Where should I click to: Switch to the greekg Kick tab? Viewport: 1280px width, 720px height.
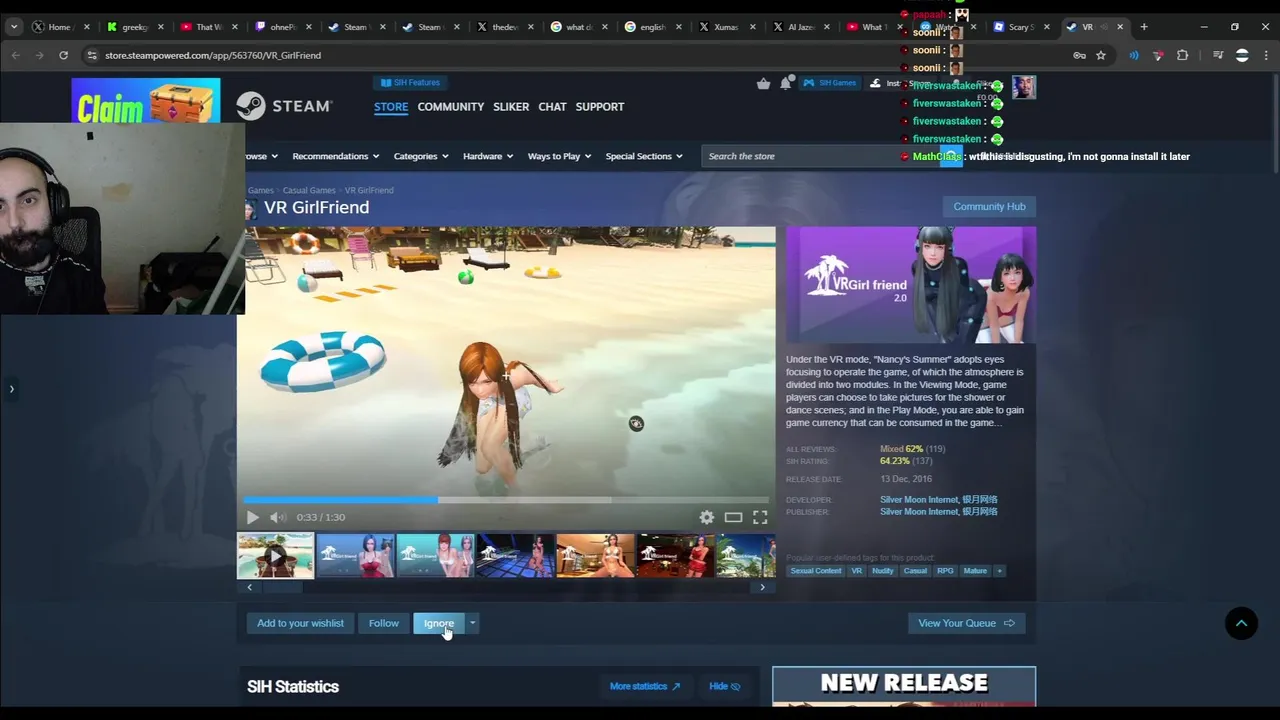click(x=130, y=27)
